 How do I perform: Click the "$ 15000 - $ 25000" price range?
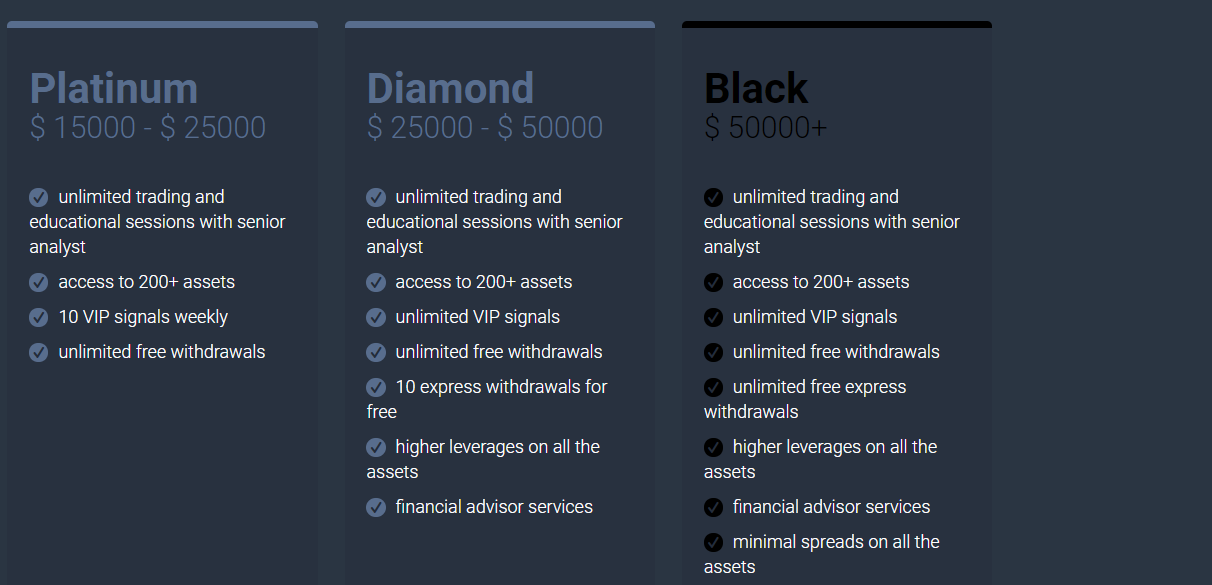148,128
